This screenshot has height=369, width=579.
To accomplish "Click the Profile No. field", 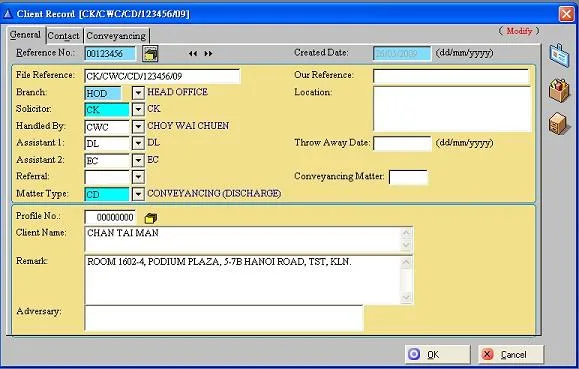I will (110, 217).
